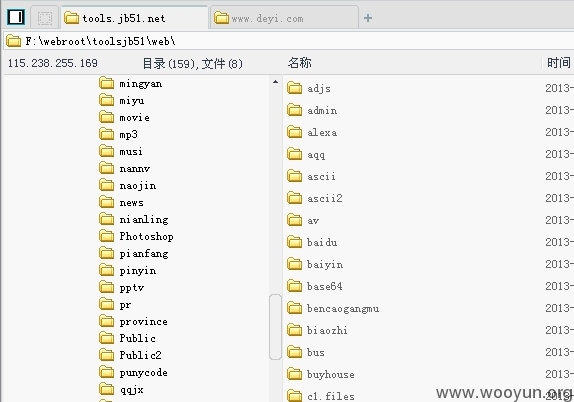Select the punycode folder in the tree
Viewport: 574px width, 402px height.
(133, 372)
